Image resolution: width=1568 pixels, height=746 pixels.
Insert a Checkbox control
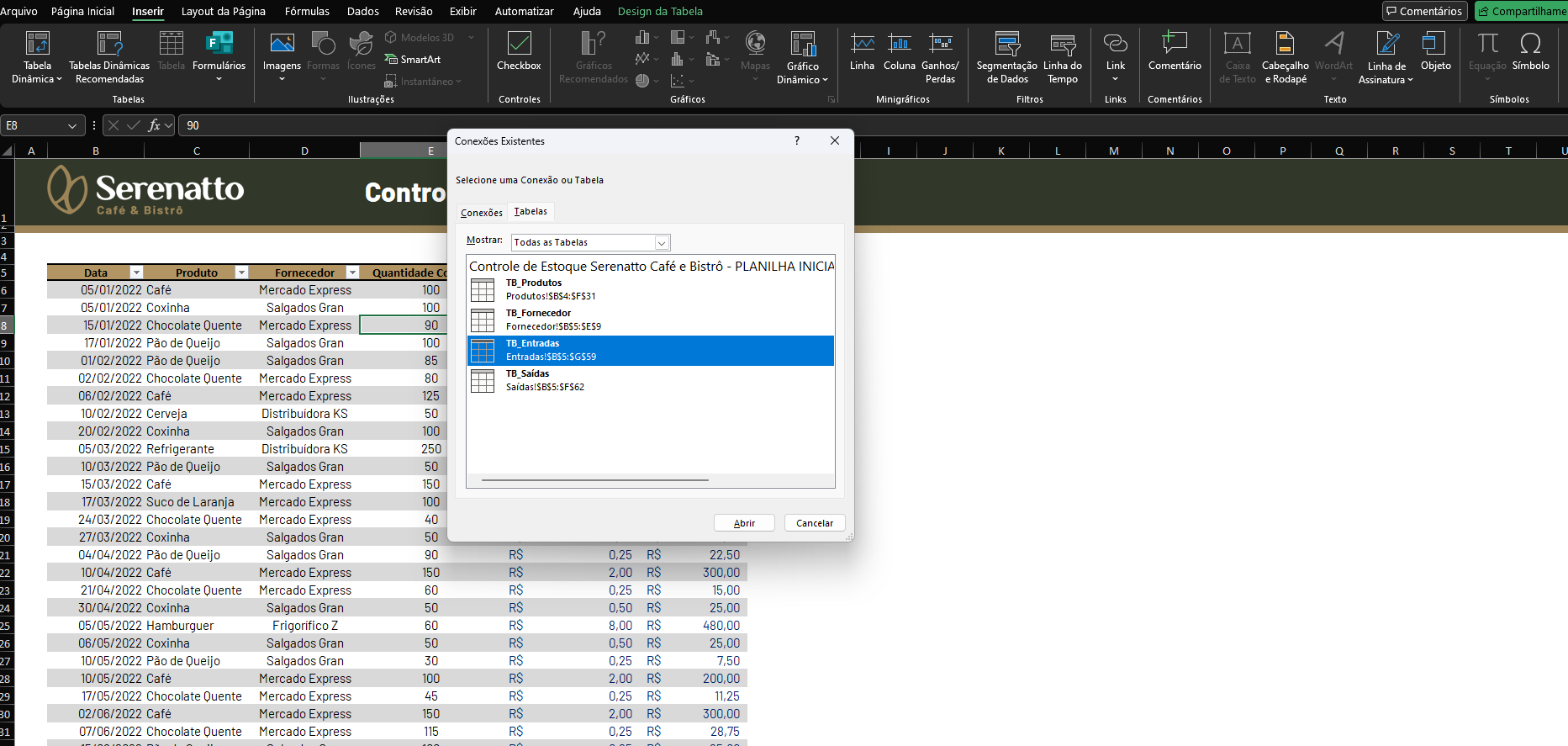[519, 50]
